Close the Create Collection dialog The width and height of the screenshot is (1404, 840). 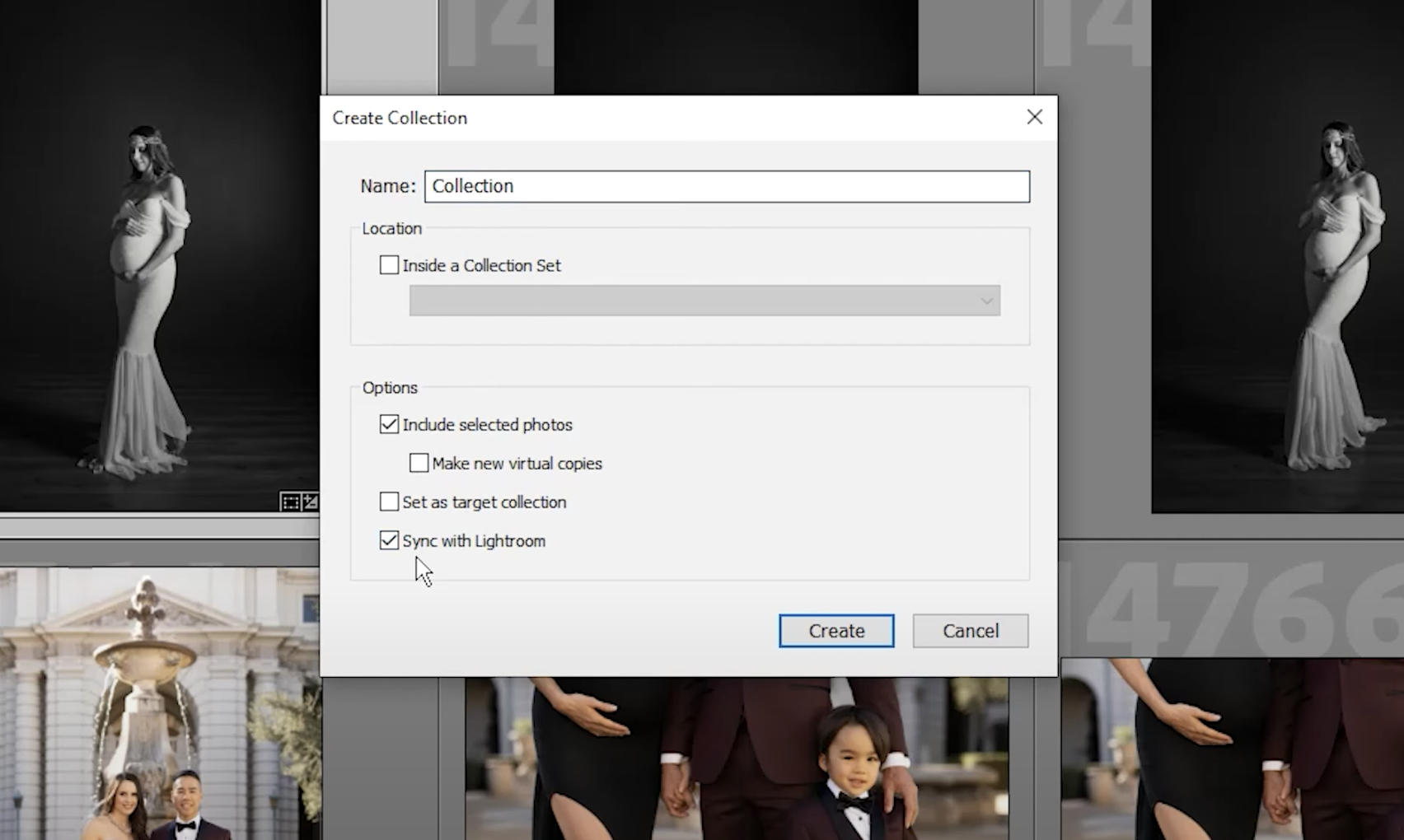(1034, 117)
